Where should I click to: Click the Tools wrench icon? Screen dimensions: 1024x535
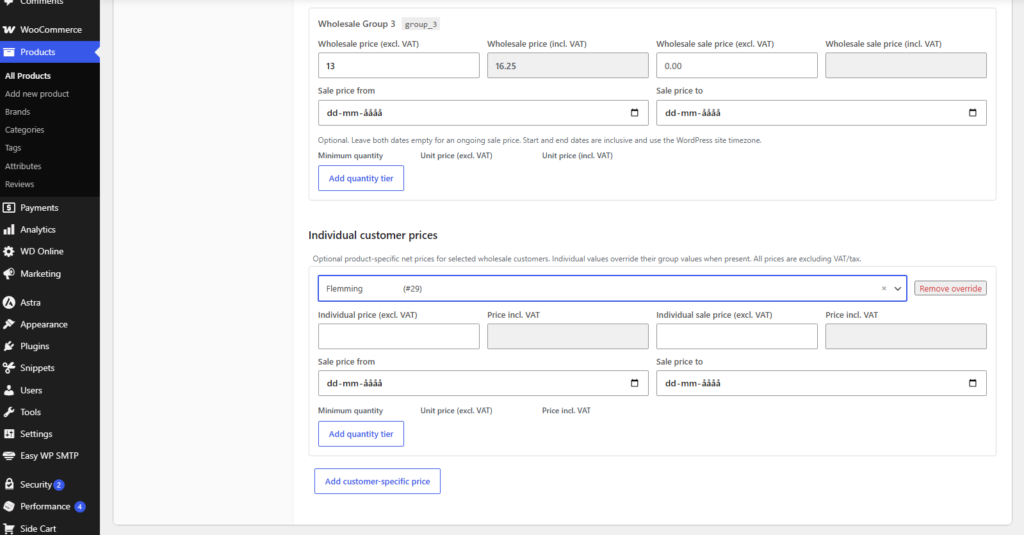(x=9, y=412)
